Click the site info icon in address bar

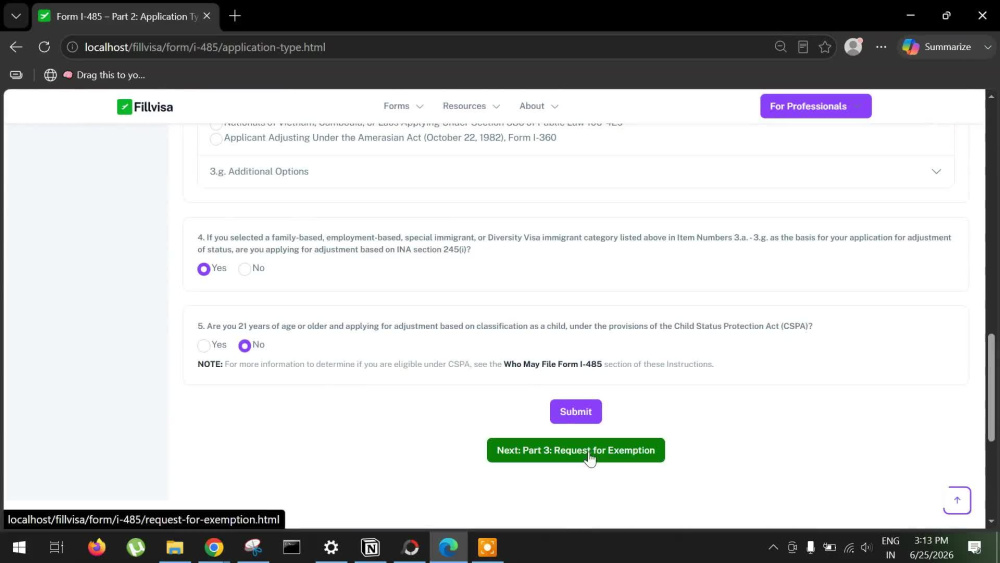[73, 47]
